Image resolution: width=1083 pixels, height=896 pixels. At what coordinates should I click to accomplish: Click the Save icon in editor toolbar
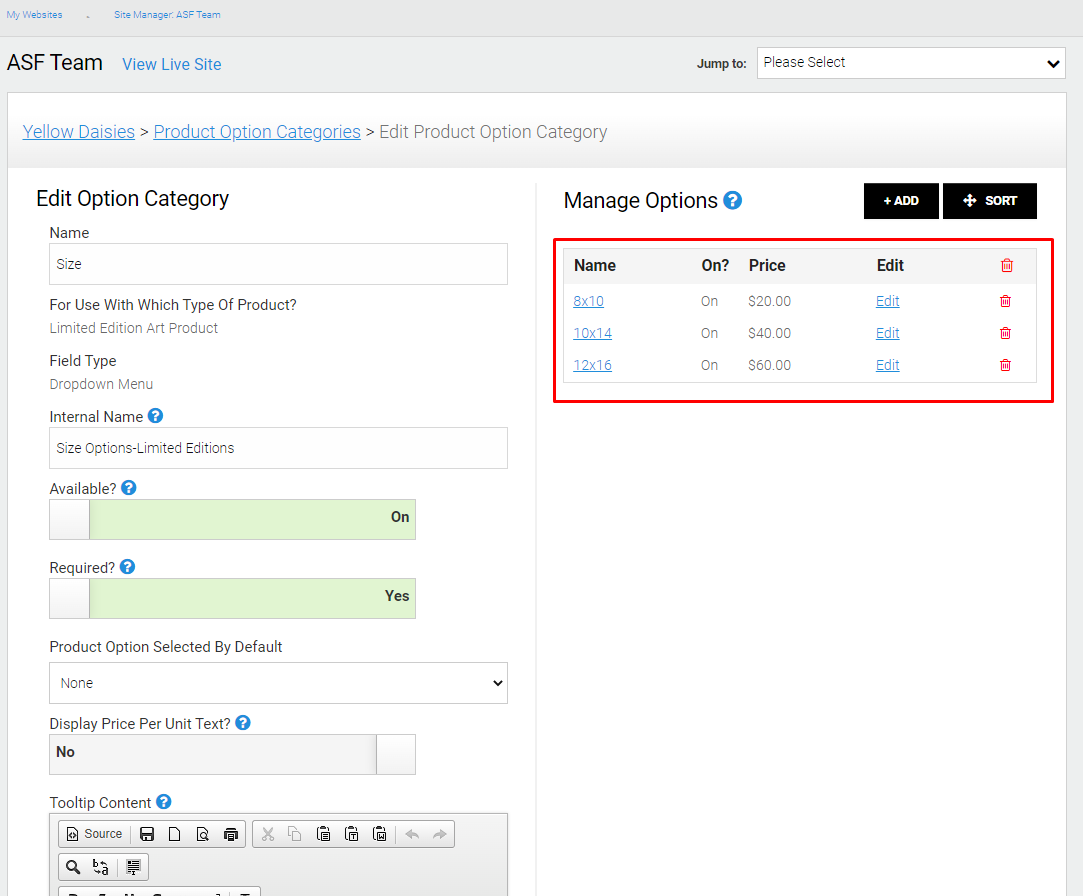pyautogui.click(x=146, y=834)
